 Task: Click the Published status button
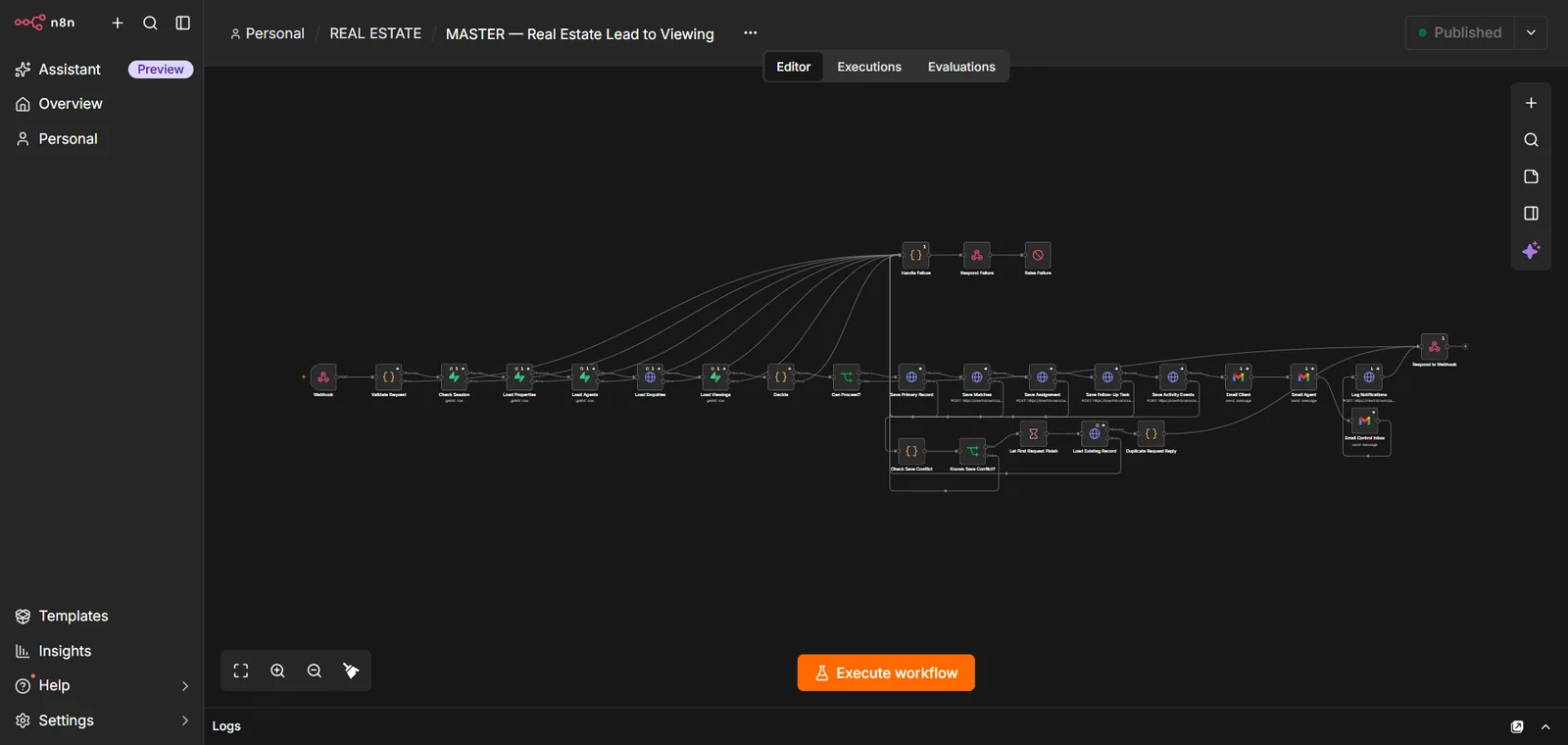click(x=1460, y=32)
